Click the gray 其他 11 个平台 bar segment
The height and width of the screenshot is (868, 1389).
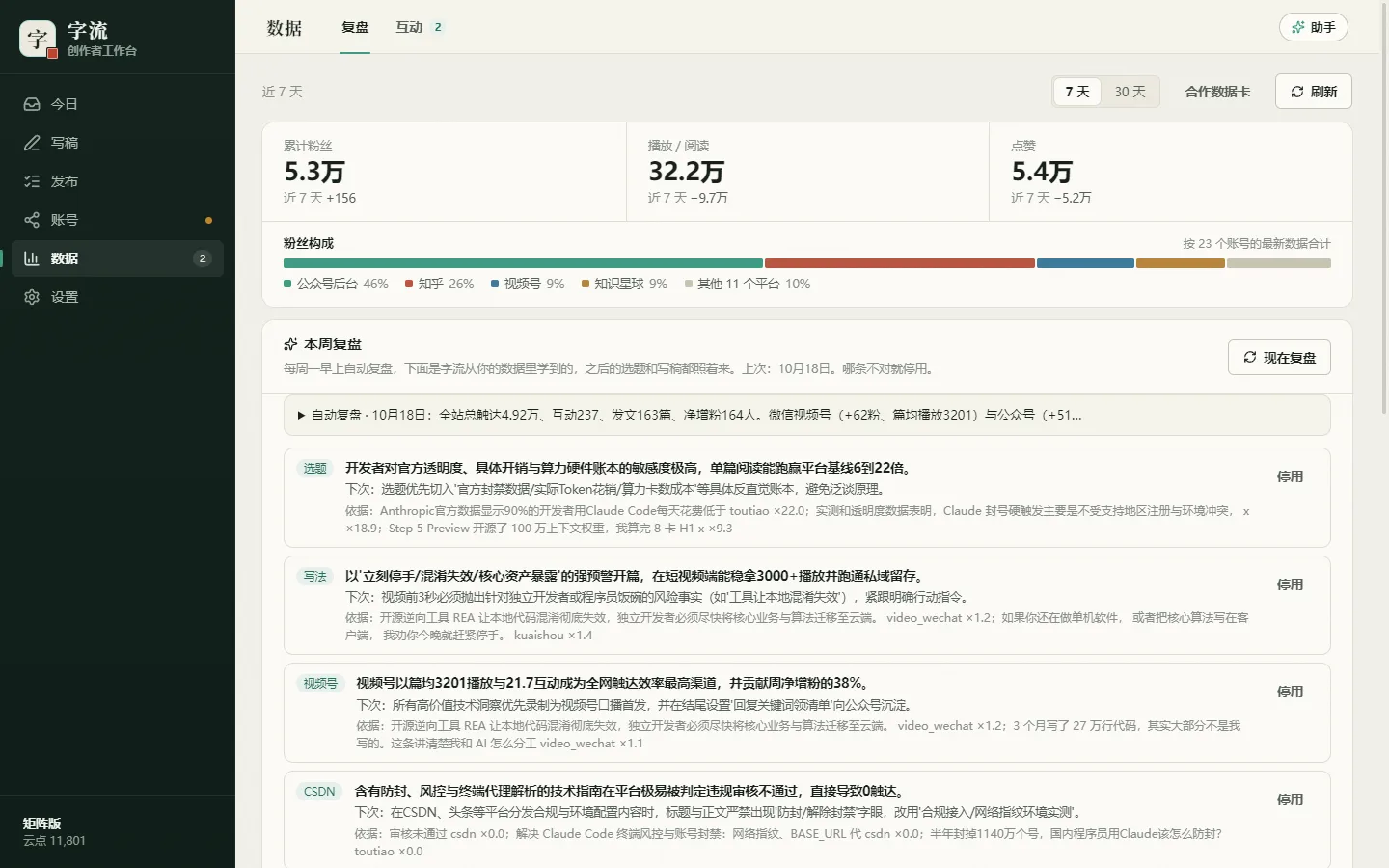click(1279, 263)
